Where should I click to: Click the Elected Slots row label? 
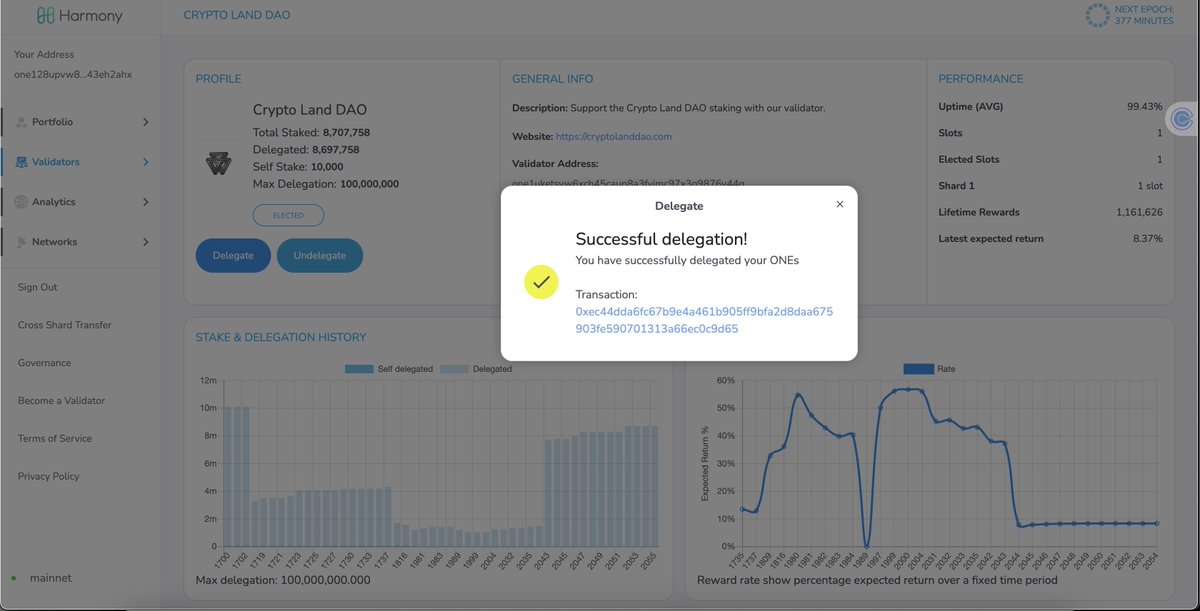tap(969, 159)
